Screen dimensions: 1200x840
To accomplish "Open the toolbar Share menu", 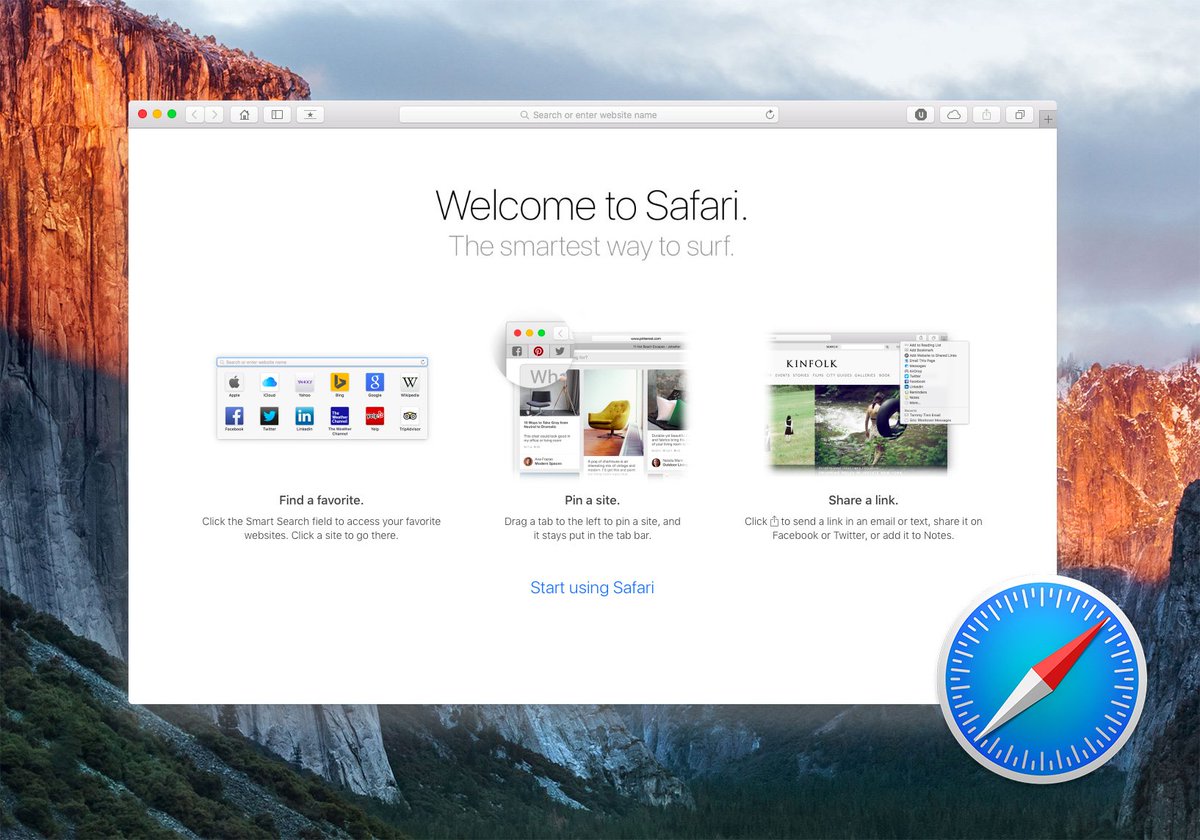I will tap(987, 115).
